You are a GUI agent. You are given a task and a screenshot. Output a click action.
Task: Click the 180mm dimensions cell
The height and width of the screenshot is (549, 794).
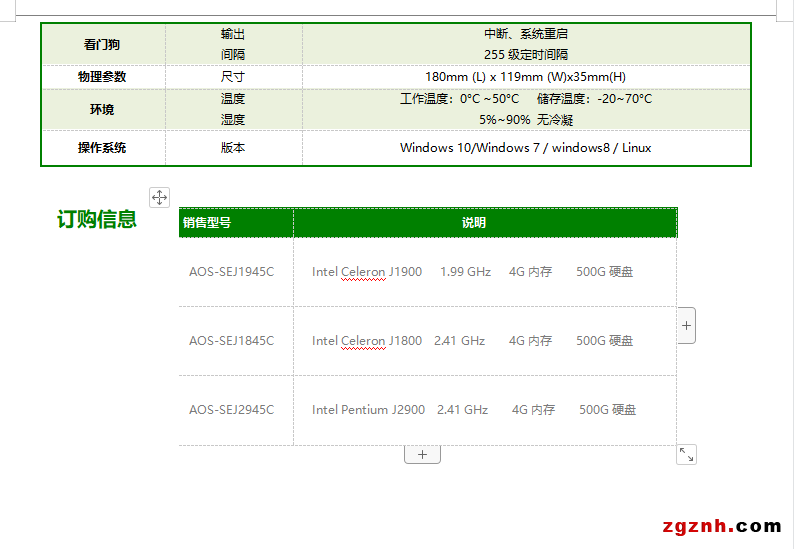coord(525,77)
